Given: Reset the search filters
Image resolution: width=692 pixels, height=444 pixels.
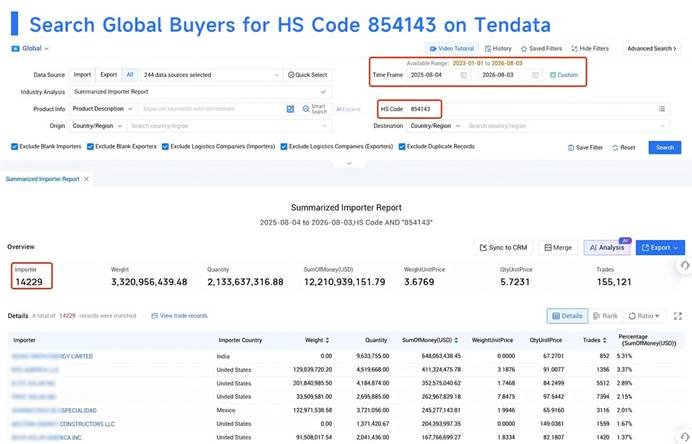Looking at the screenshot, I should [x=624, y=147].
